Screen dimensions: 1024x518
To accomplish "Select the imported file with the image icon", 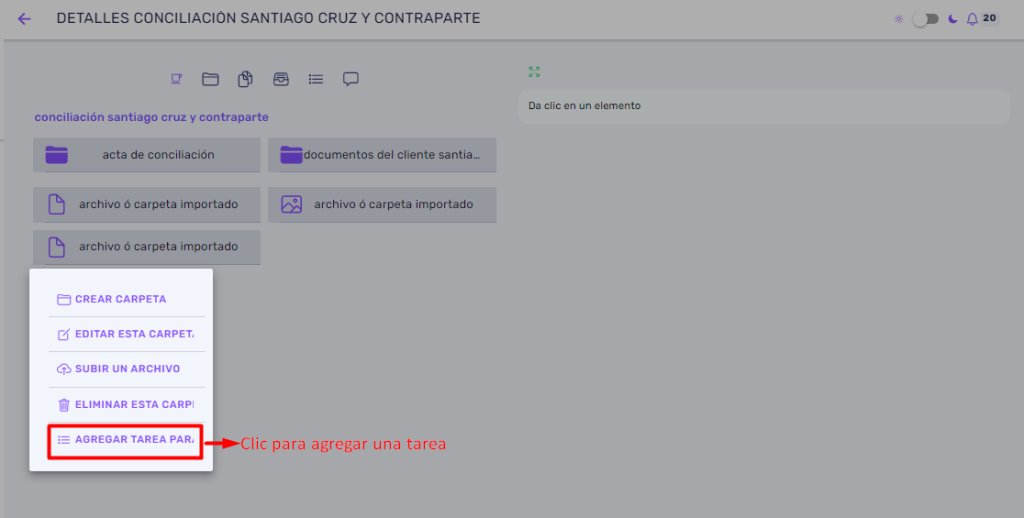I will [382, 204].
